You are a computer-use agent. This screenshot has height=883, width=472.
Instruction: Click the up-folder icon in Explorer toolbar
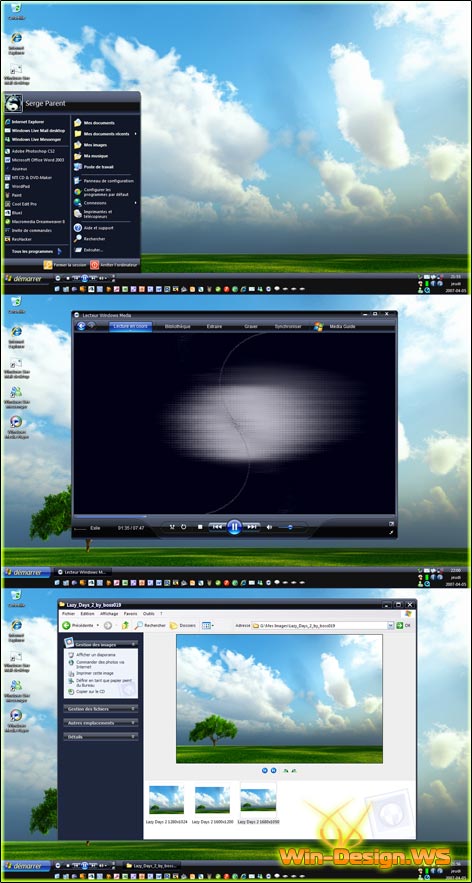(125, 625)
